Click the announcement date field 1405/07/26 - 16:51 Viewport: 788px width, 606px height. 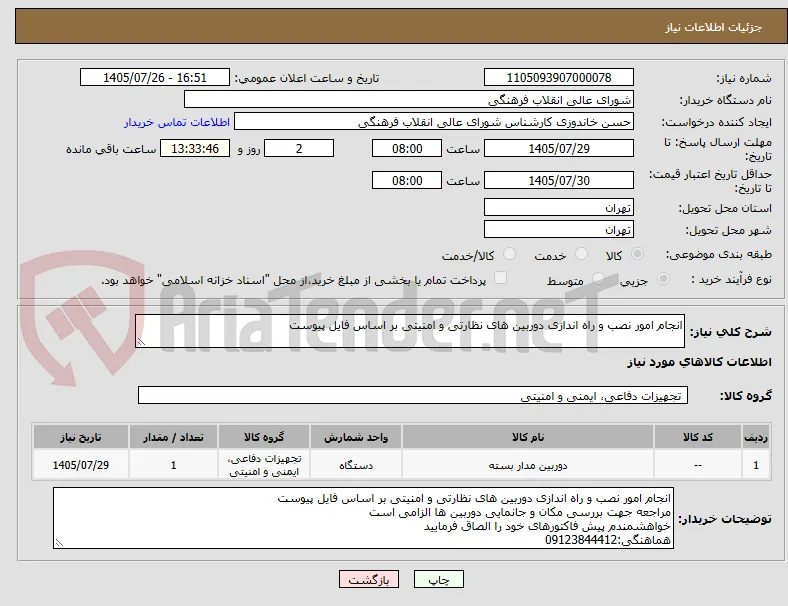[155, 78]
